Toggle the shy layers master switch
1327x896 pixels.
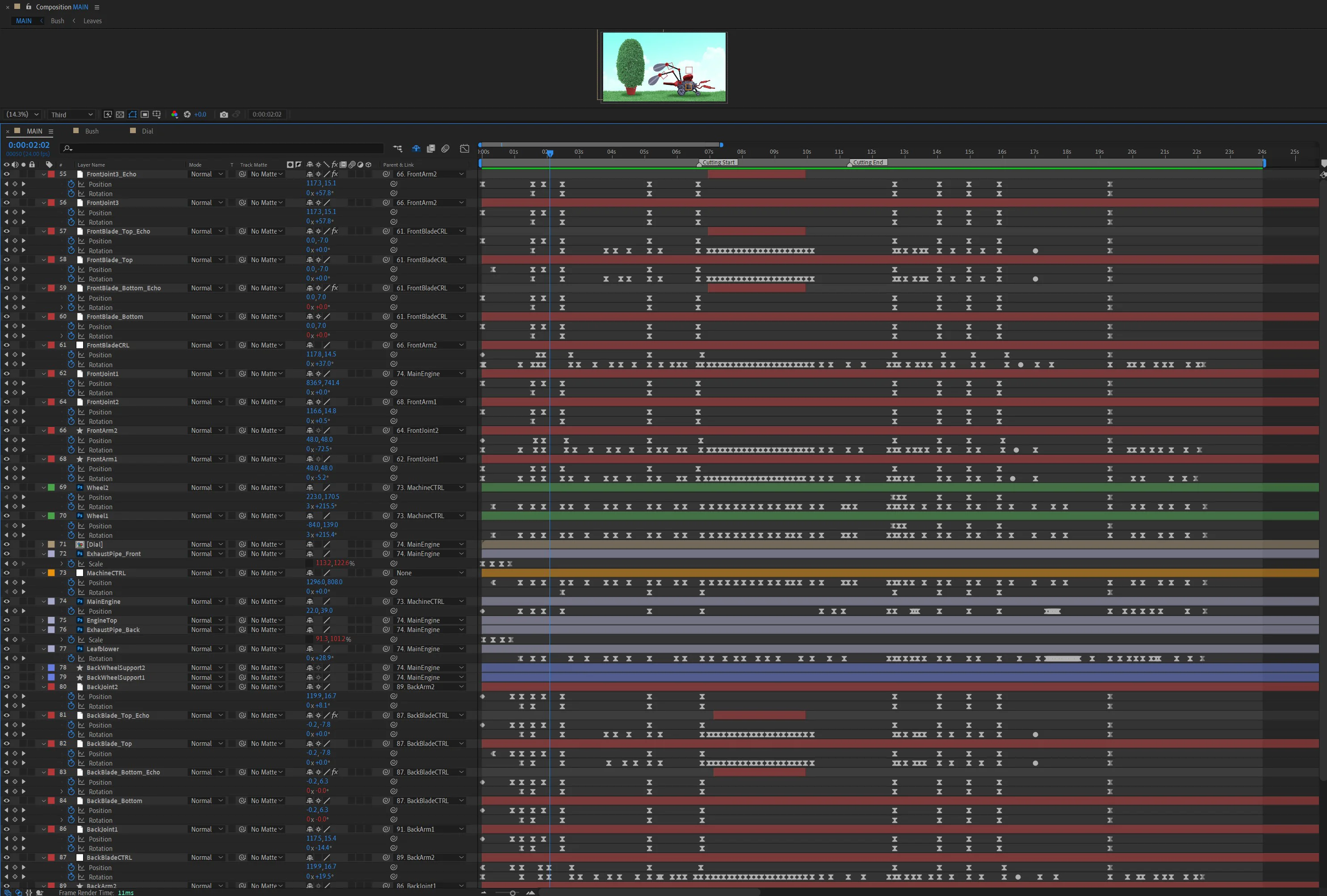tap(416, 148)
